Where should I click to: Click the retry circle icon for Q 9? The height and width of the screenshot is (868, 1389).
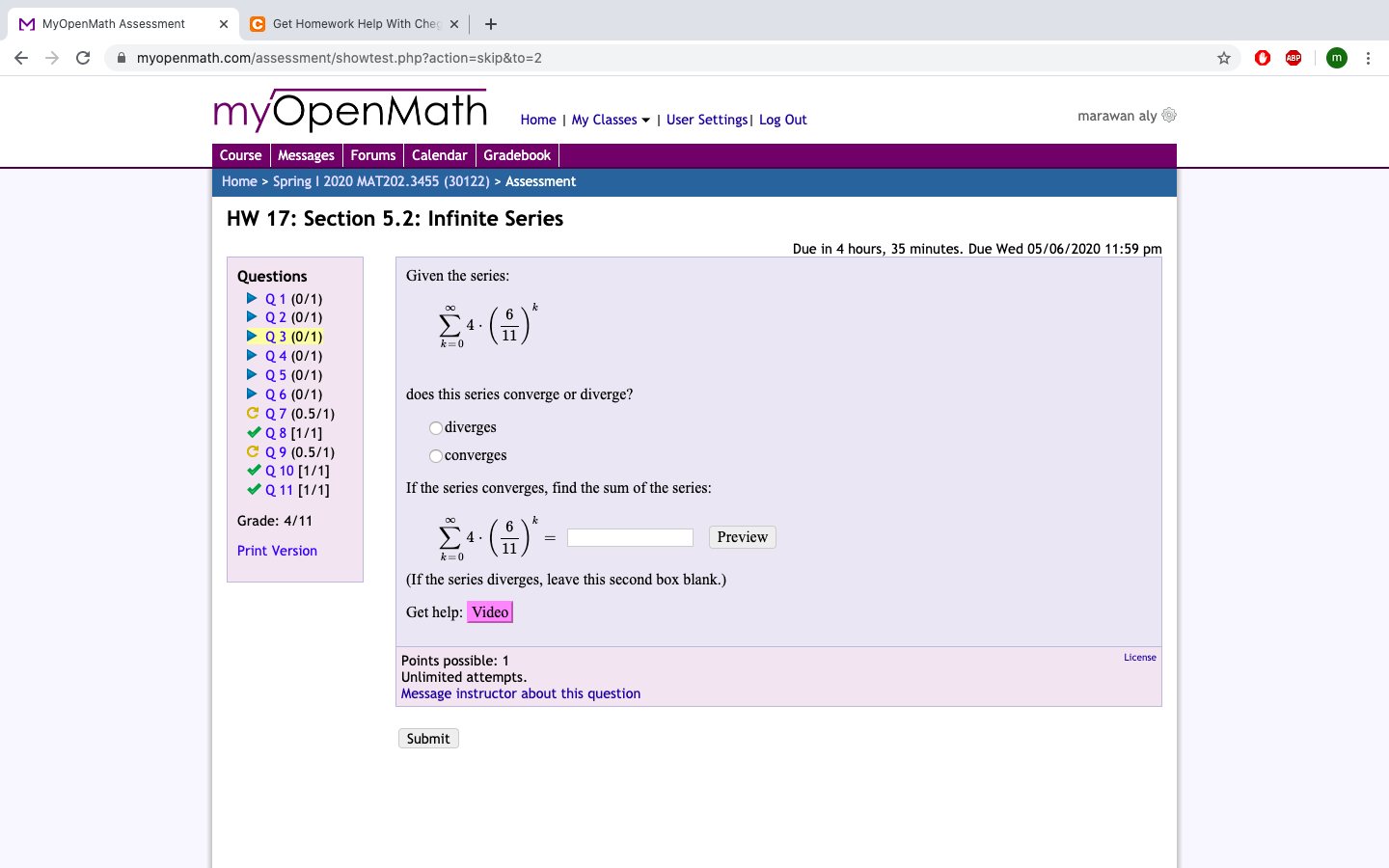tap(253, 451)
